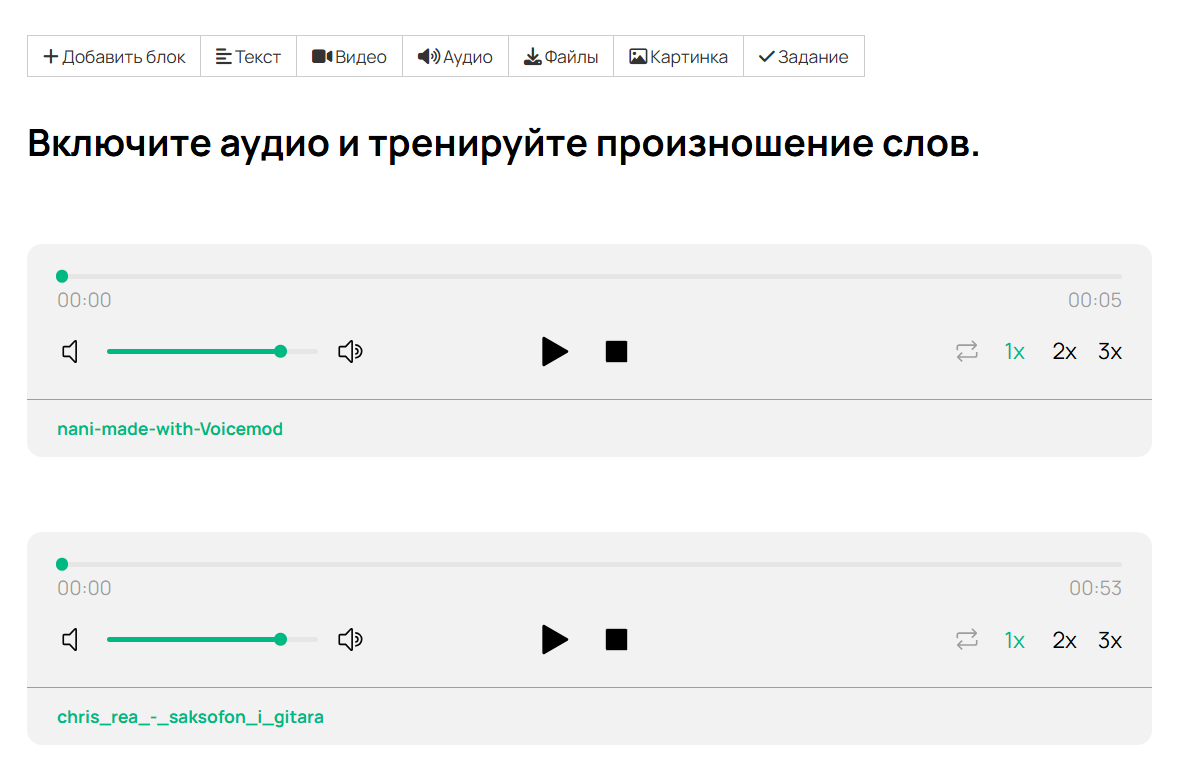Click the Добавить блок button
Image resolution: width=1180 pixels, height=767 pixels.
tap(114, 56)
